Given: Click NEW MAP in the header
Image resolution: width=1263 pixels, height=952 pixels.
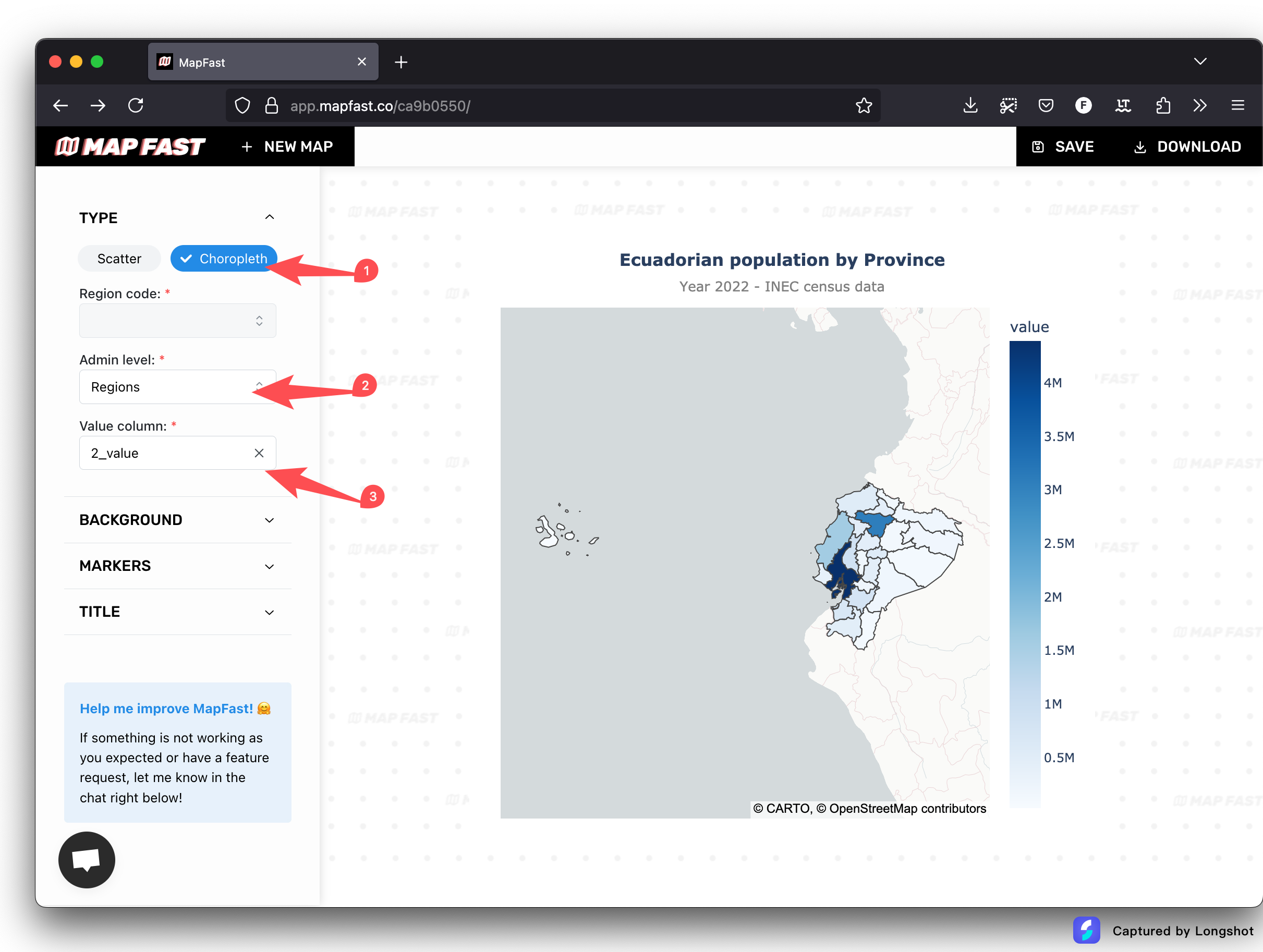Looking at the screenshot, I should click(x=287, y=147).
